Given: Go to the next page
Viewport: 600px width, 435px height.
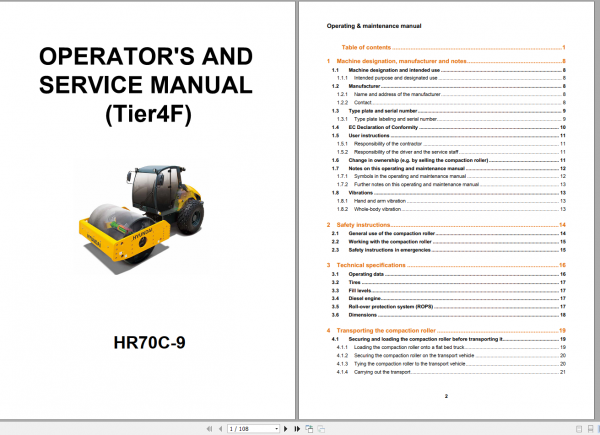Looking at the screenshot, I should (285, 429).
